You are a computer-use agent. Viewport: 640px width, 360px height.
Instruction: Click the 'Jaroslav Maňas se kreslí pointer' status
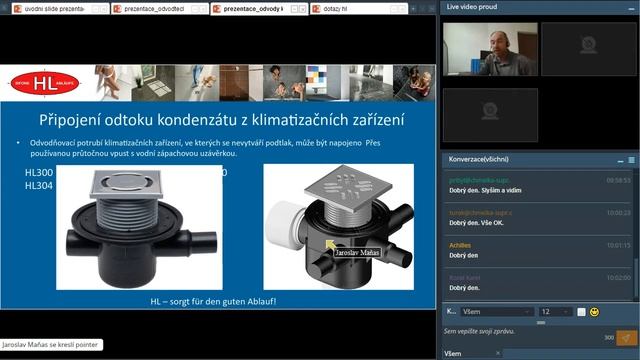click(x=51, y=345)
